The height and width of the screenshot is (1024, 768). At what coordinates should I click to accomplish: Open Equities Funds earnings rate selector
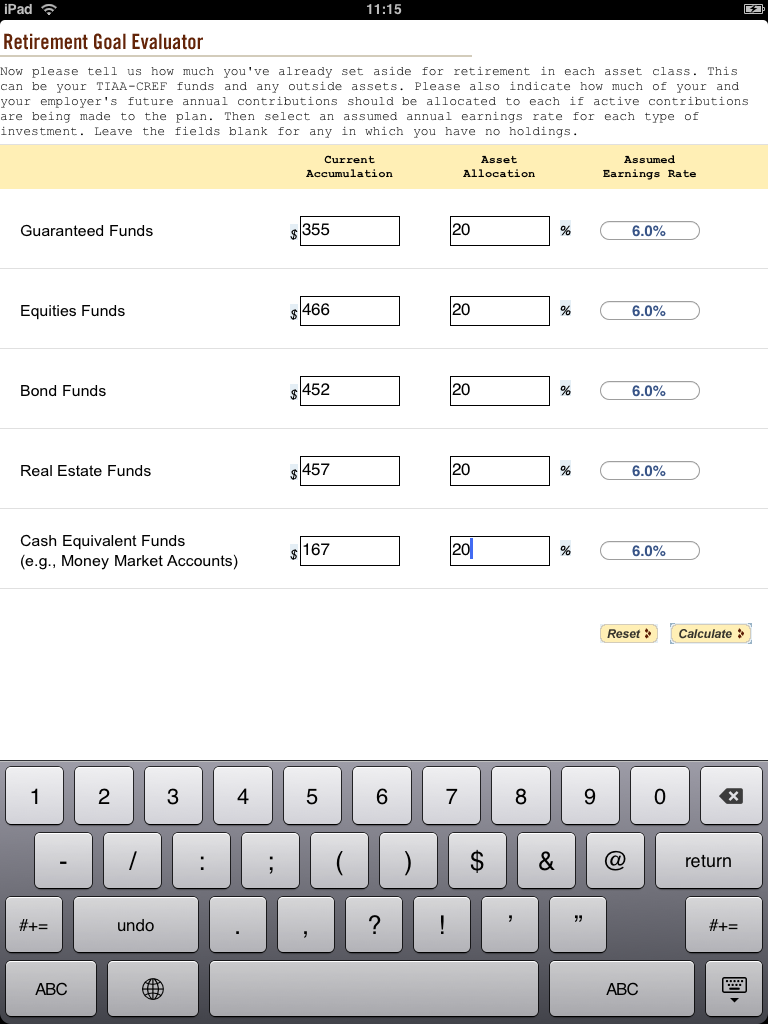pos(649,311)
